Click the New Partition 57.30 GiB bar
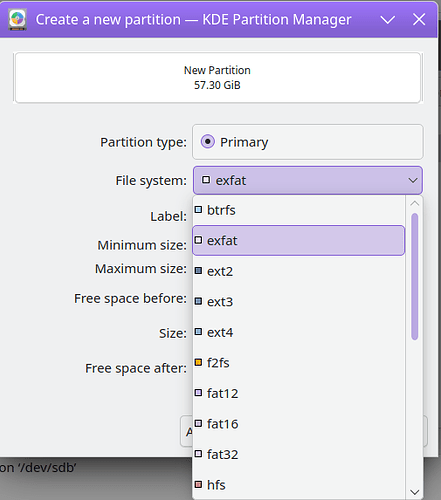Viewport: 441px width, 500px height. (x=218, y=78)
